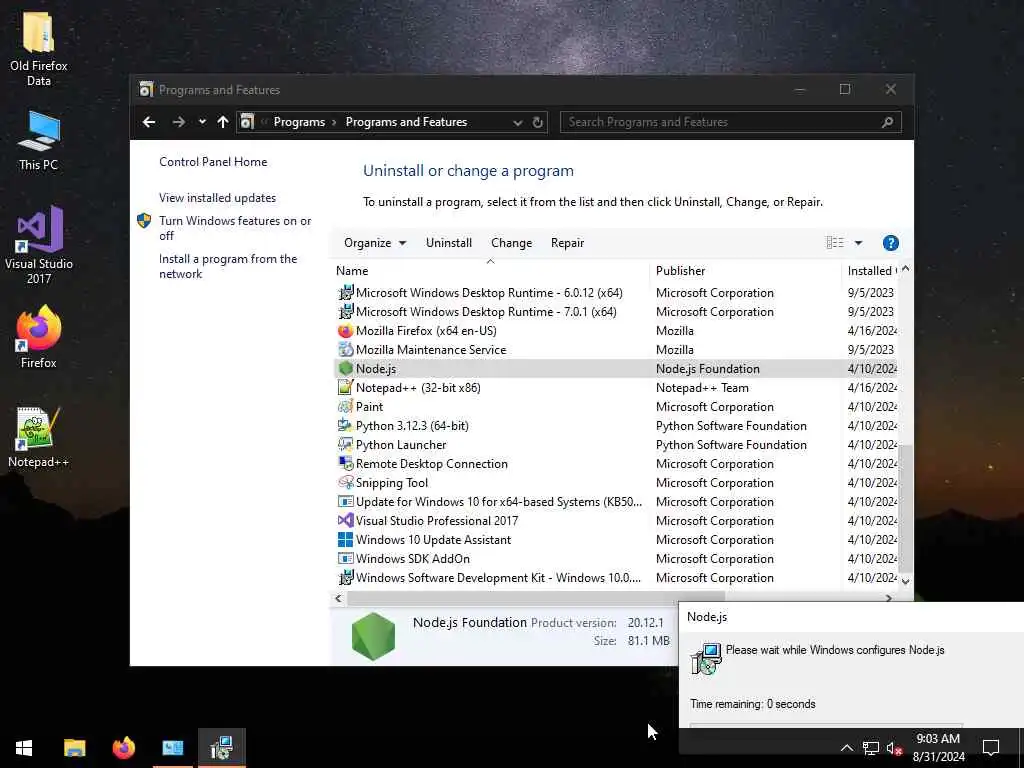Open the Control Panel taskbar window button
1024x768 pixels.
pyautogui.click(x=172, y=748)
